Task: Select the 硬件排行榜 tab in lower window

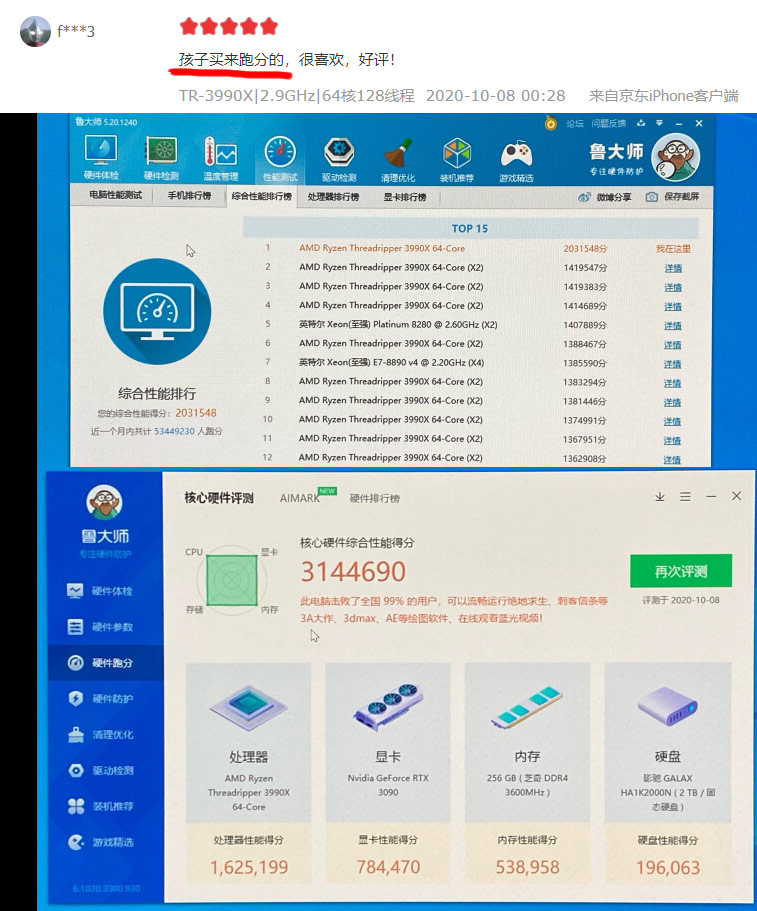Action: 375,498
